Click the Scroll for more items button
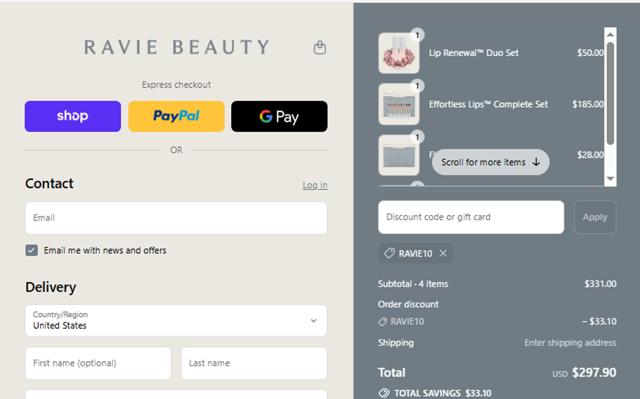Image resolution: width=640 pixels, height=399 pixels. pos(491,162)
